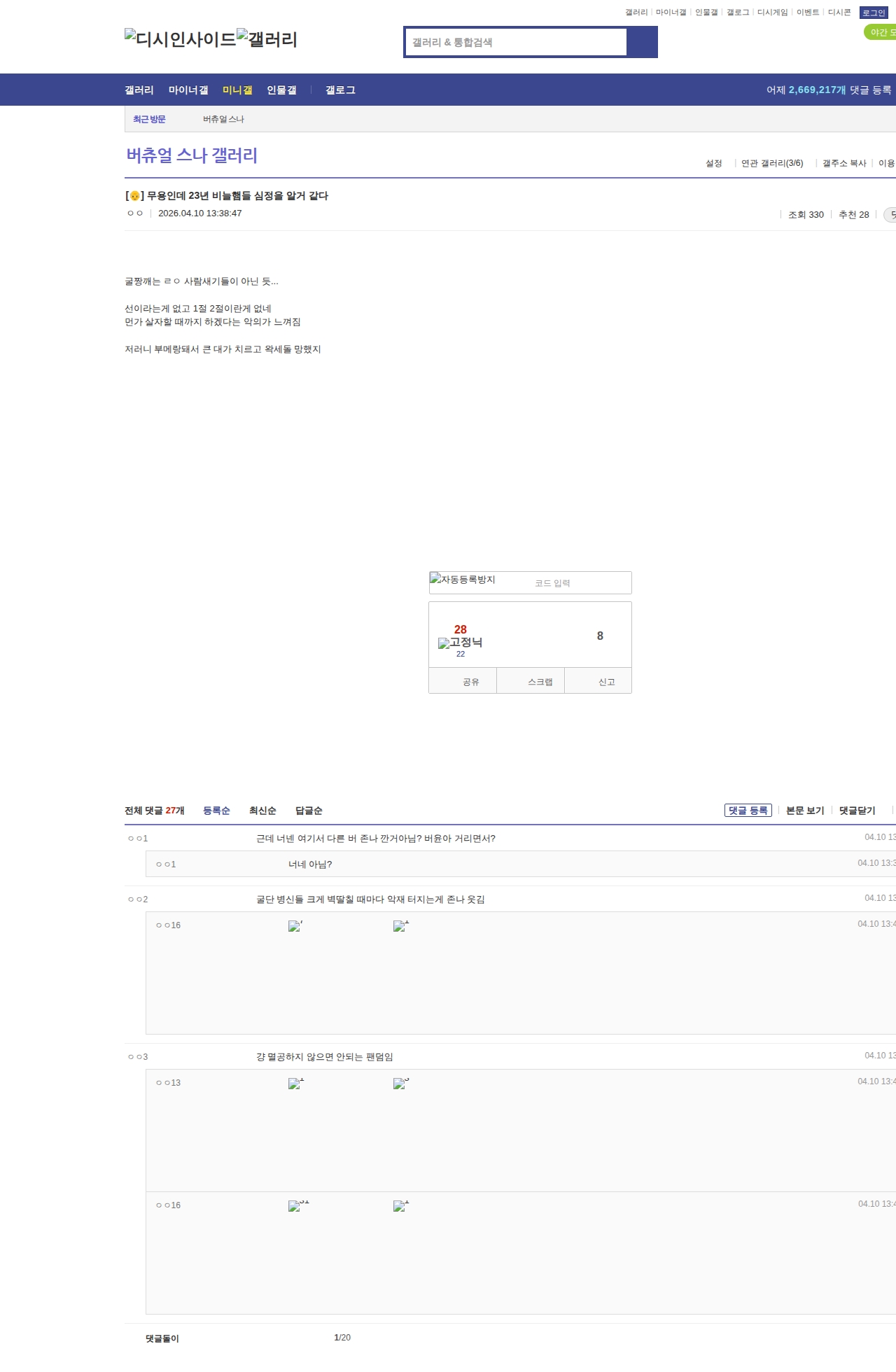896x1372 pixels.
Task: Toggle 야간 모드 night mode button
Action: [881, 32]
